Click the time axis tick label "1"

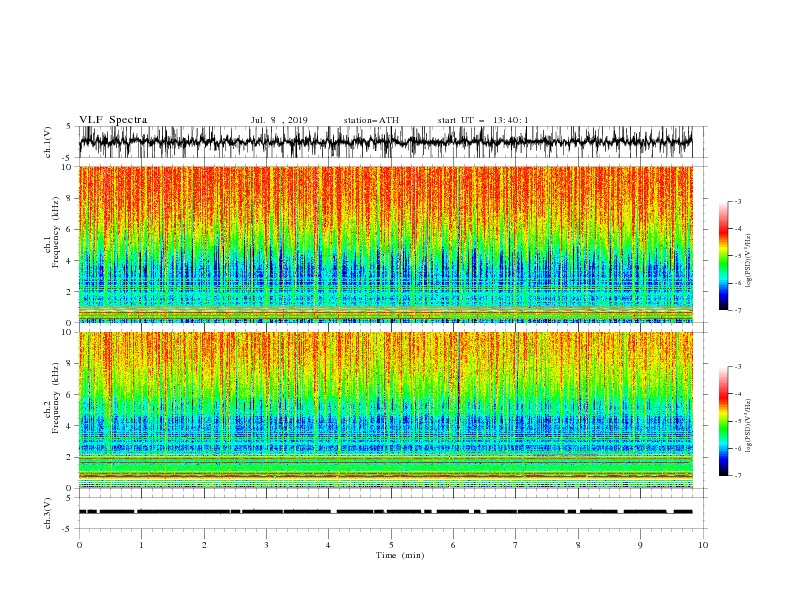(141, 545)
